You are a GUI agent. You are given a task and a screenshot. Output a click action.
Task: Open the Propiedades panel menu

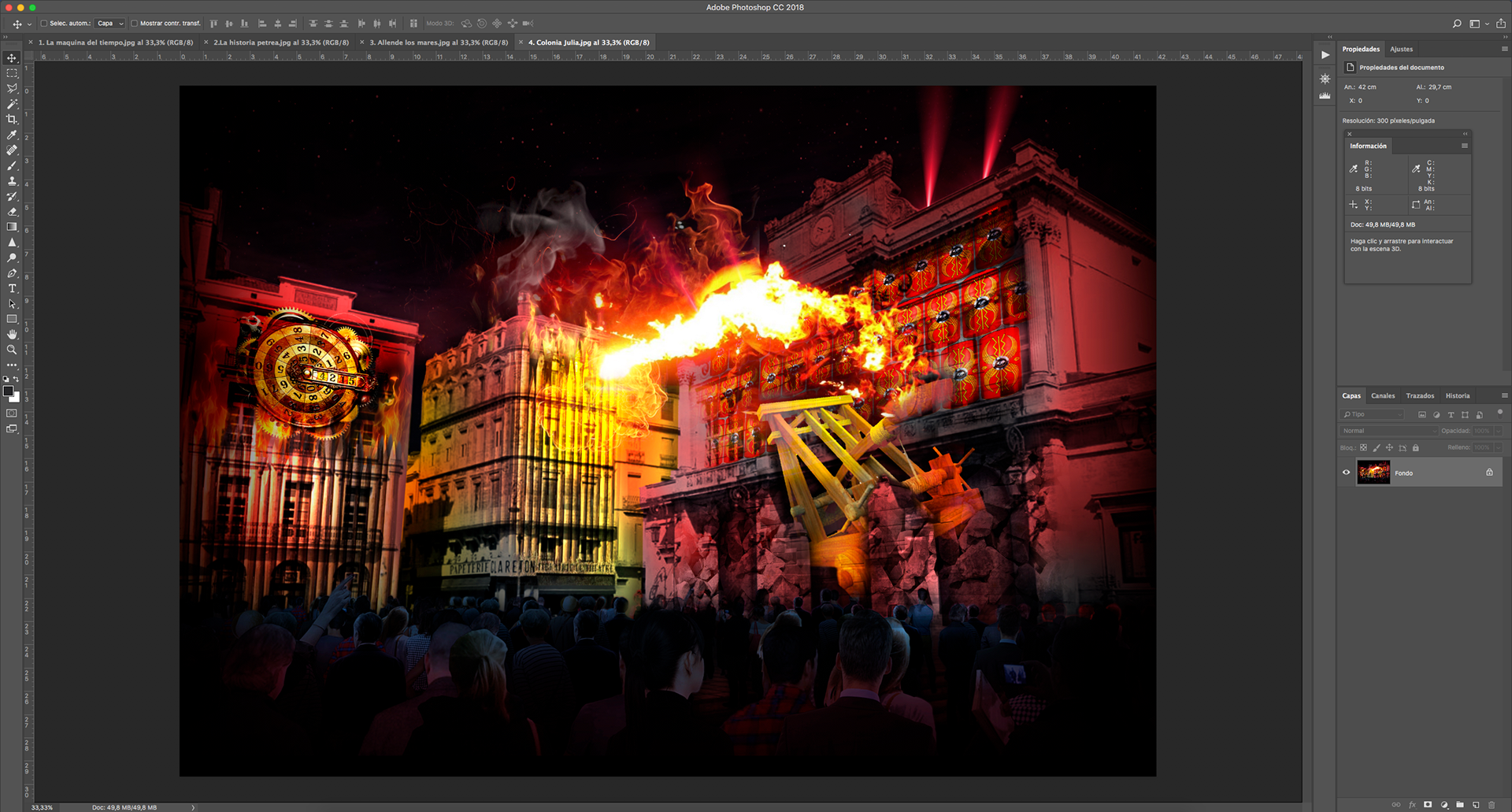(1504, 49)
